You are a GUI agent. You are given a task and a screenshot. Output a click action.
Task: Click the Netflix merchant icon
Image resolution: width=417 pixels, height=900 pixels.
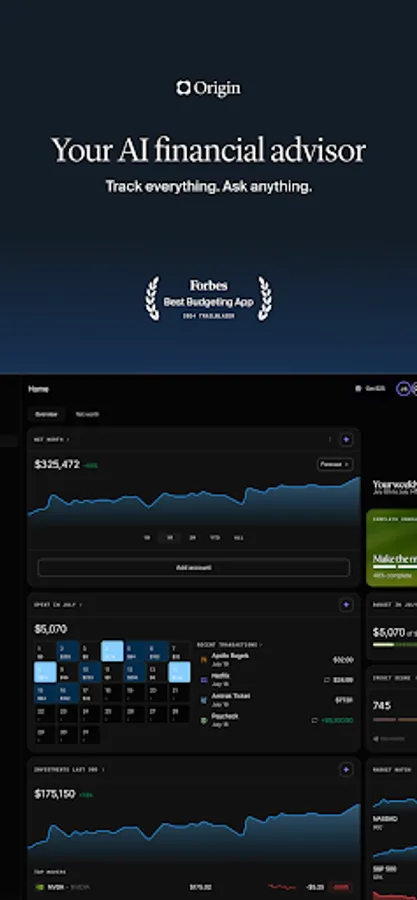204,680
